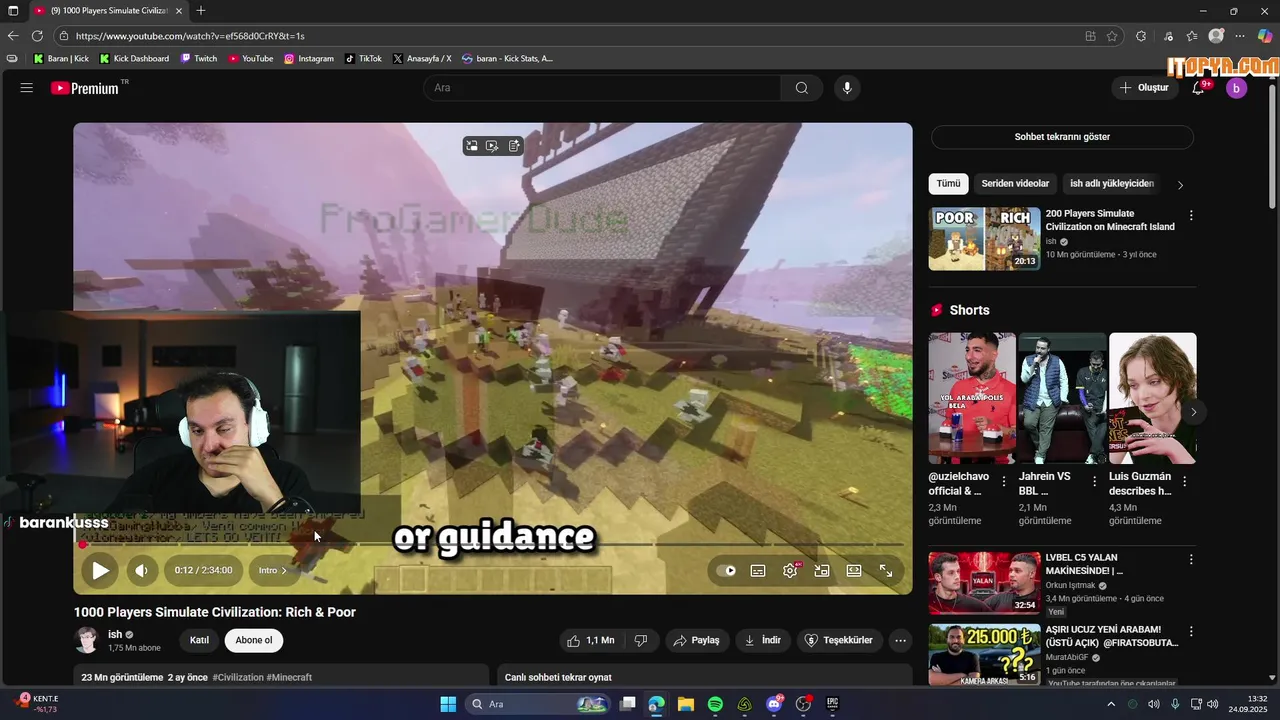The height and width of the screenshot is (720, 1280).
Task: Play the video with the play button
Action: (100, 571)
